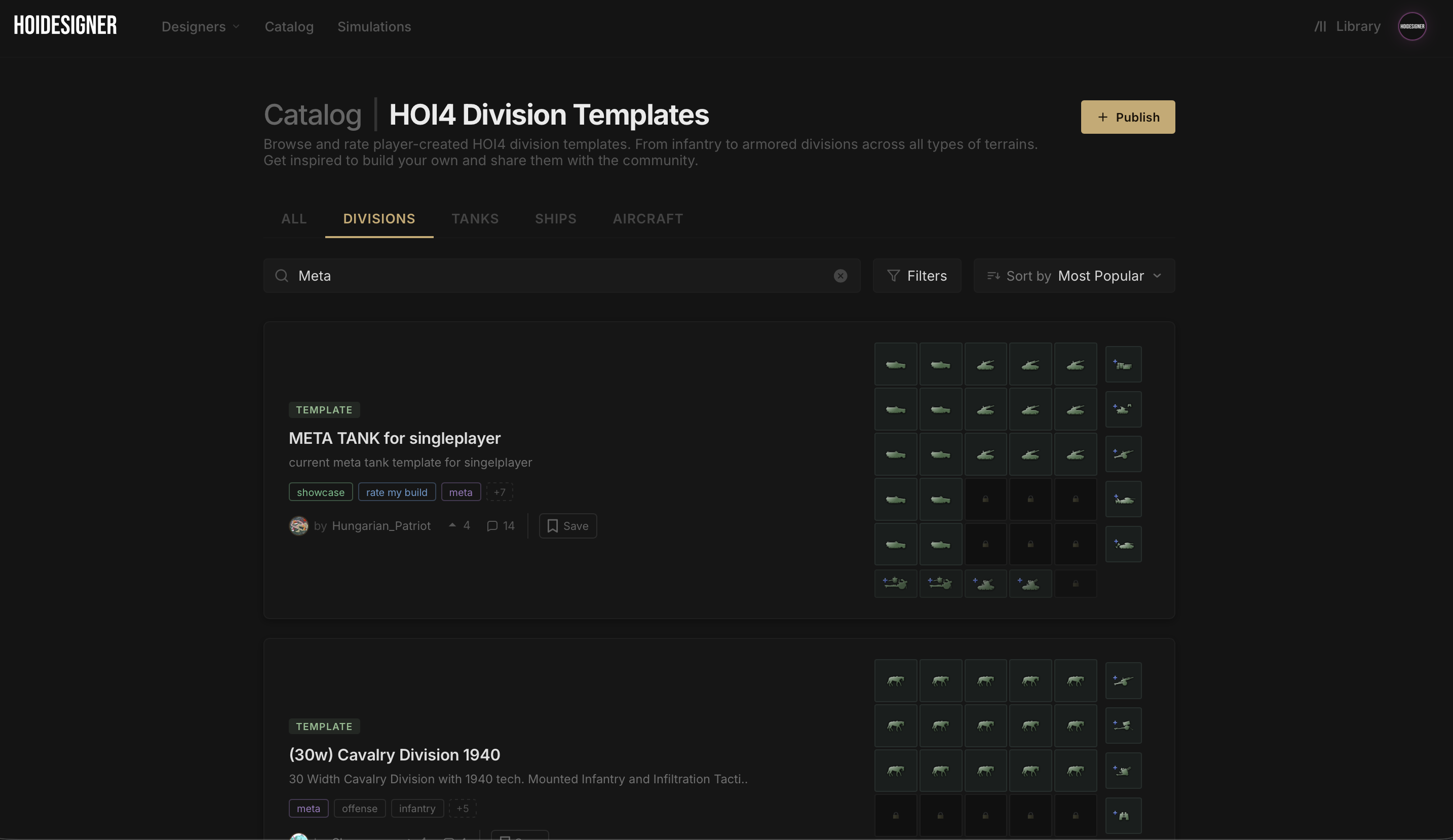Open Sort by Most Popular dropdown

coord(1074,276)
